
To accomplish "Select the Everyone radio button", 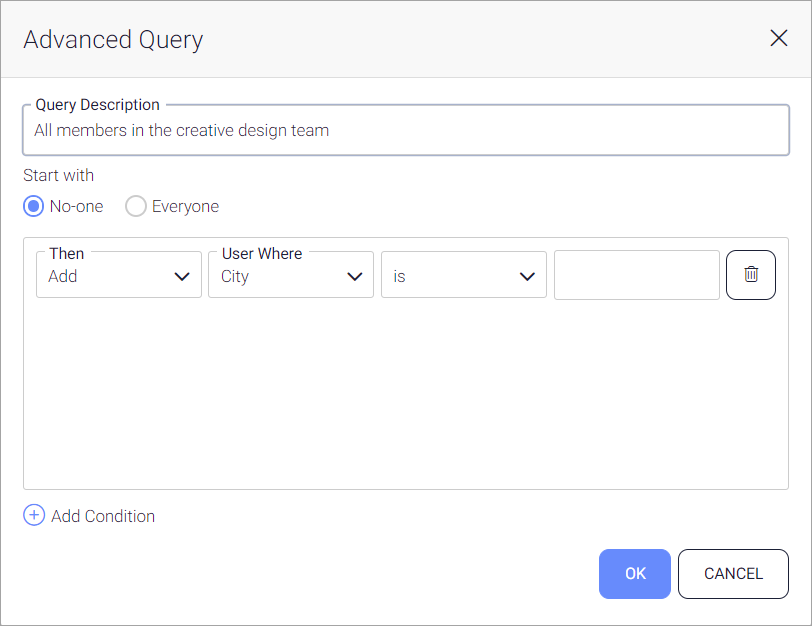I will 136,206.
